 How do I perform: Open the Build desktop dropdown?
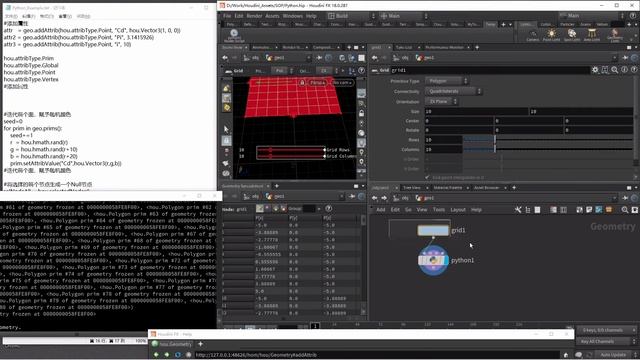click(351, 16)
